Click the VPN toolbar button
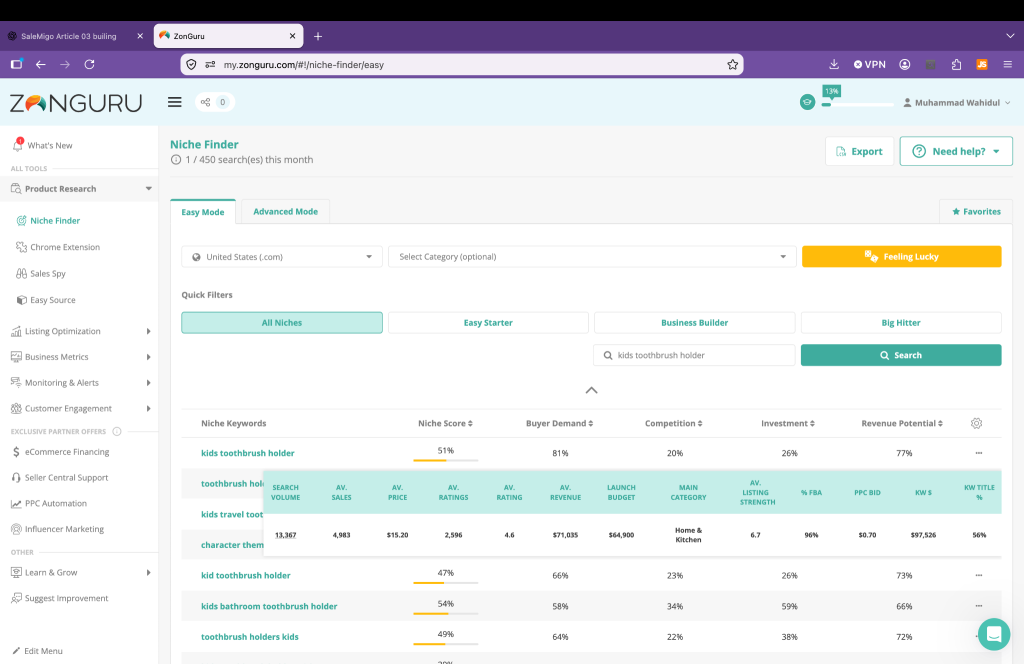This screenshot has height=664, width=1024. [869, 64]
